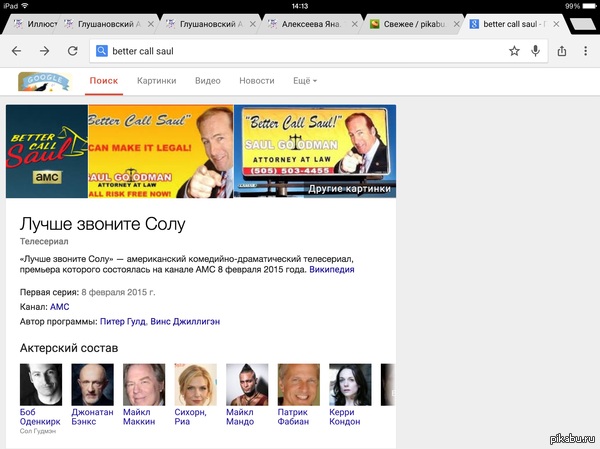Open Майкл Мандо's photo
Screen dimensions: 600x449
(x=247, y=385)
